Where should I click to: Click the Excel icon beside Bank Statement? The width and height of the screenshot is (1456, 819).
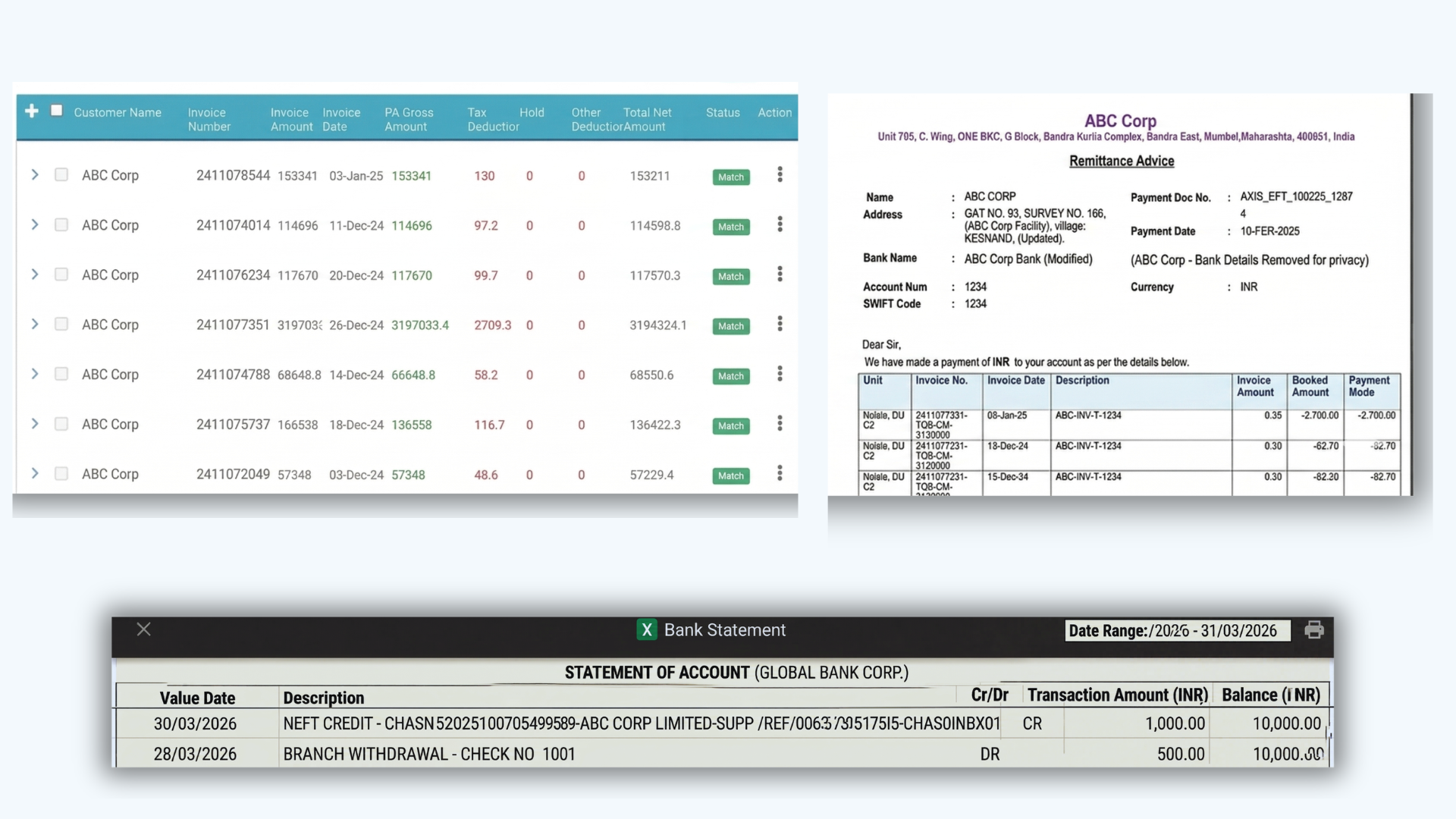[x=647, y=630]
